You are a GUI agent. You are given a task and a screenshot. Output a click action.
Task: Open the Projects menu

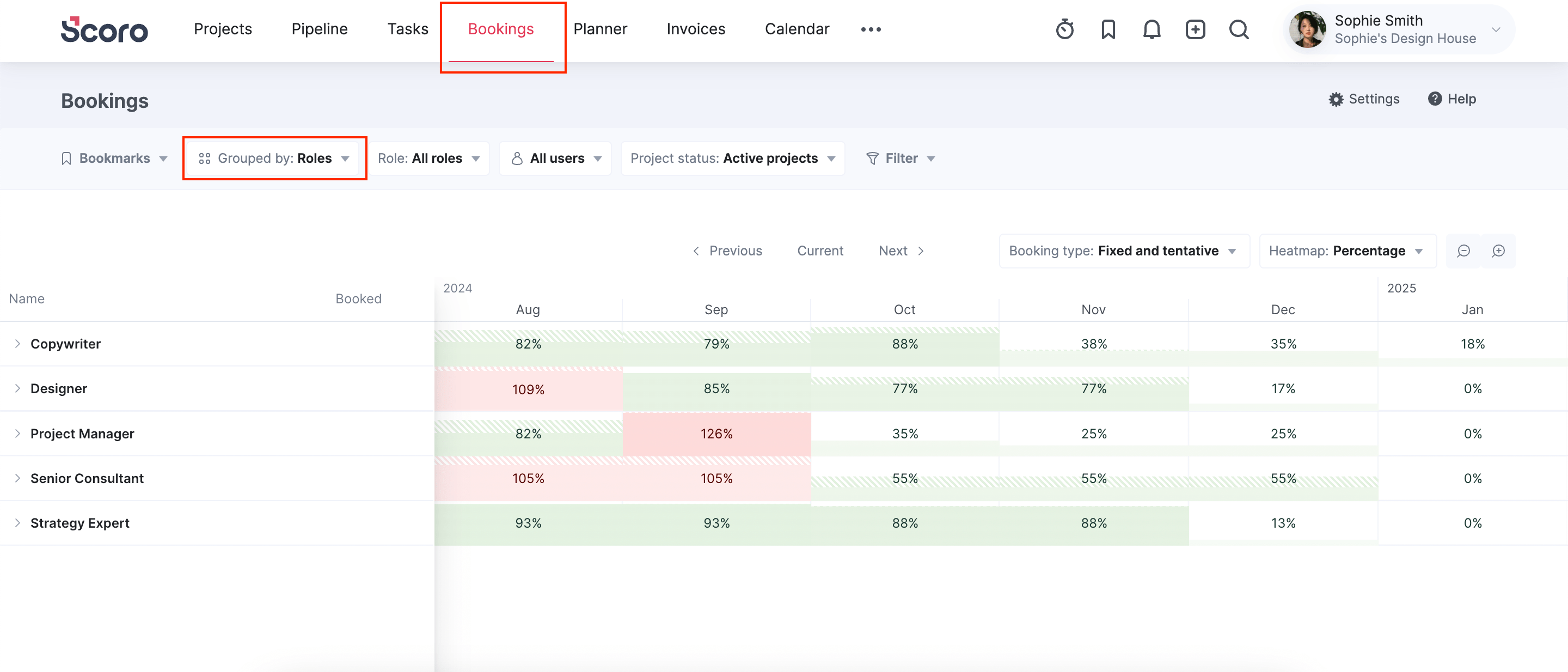coord(223,29)
